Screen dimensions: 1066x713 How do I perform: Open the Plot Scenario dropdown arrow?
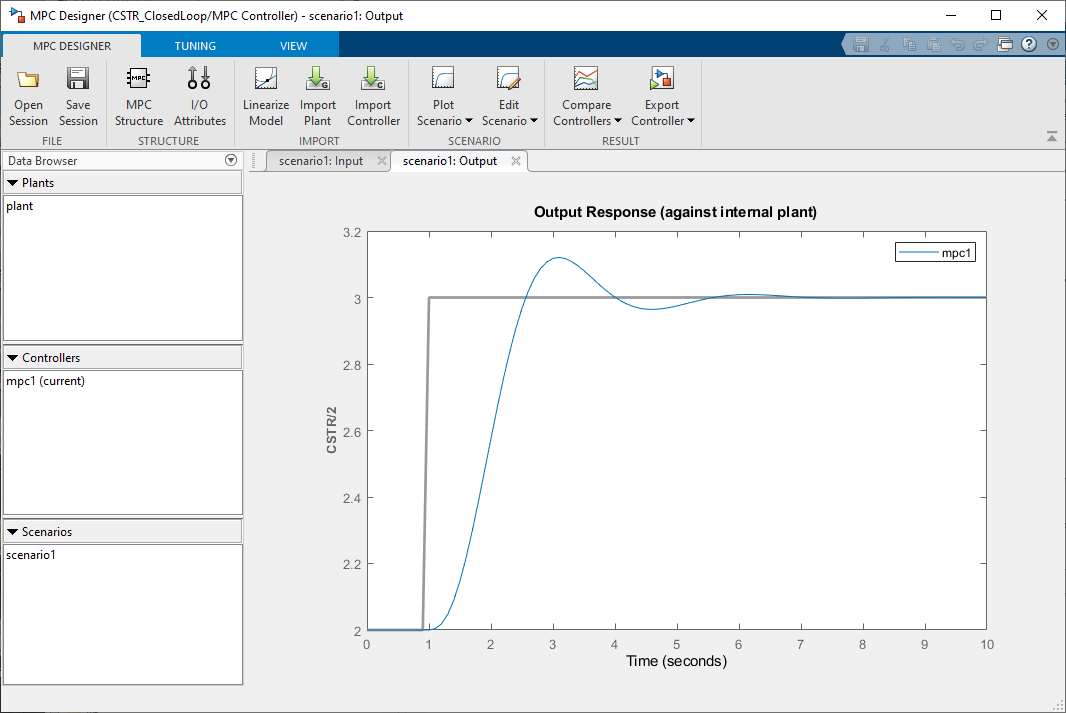point(469,121)
